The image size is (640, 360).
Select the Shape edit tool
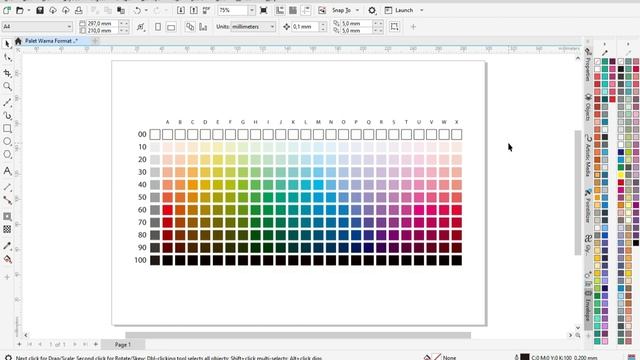[7, 58]
